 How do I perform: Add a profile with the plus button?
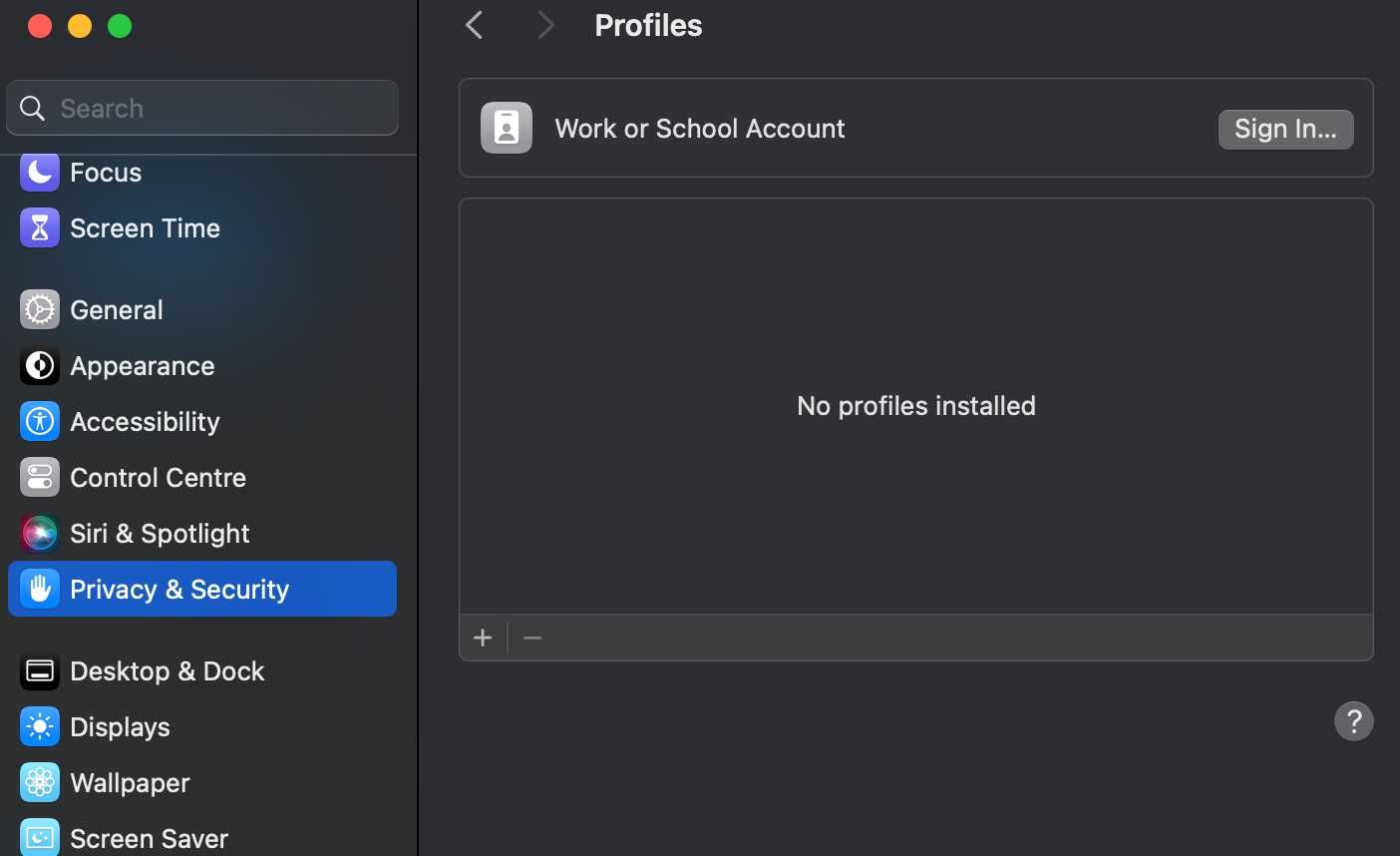click(484, 638)
